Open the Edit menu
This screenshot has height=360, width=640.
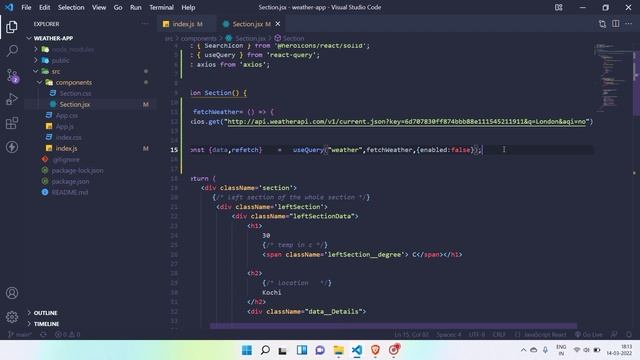[x=44, y=7]
